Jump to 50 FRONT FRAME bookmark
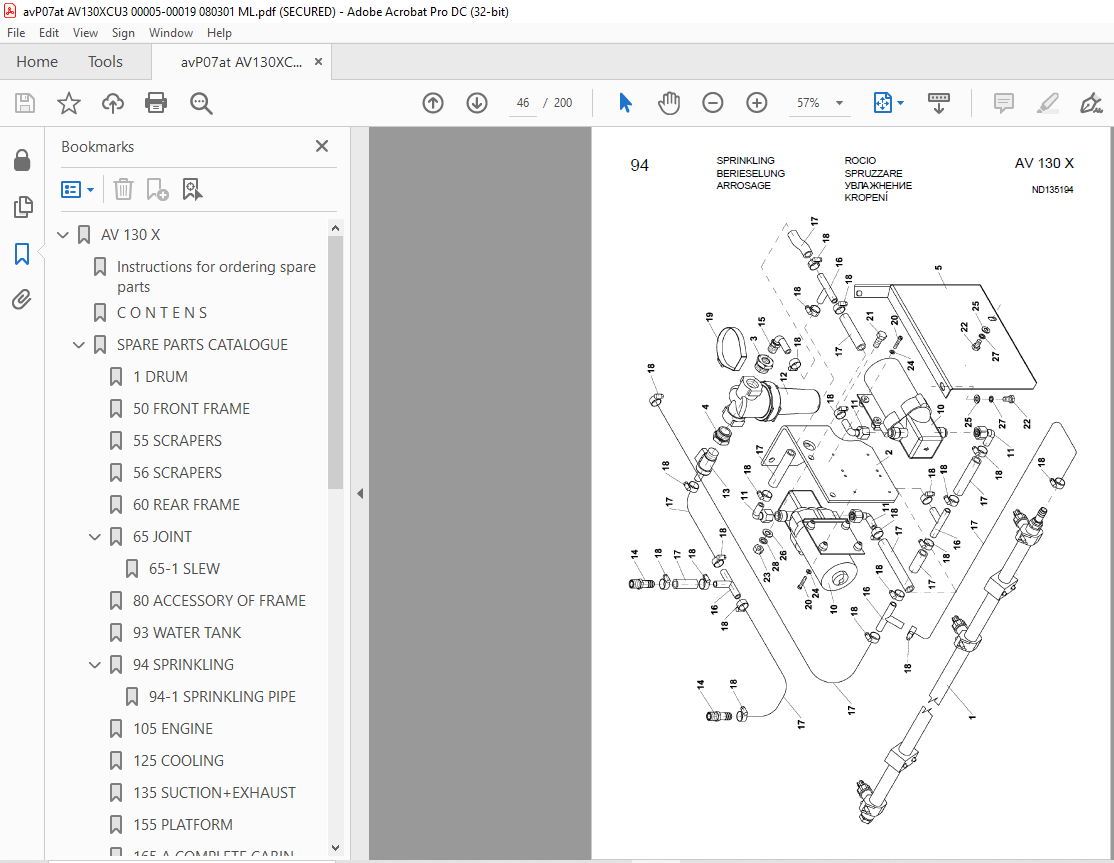 pyautogui.click(x=191, y=408)
